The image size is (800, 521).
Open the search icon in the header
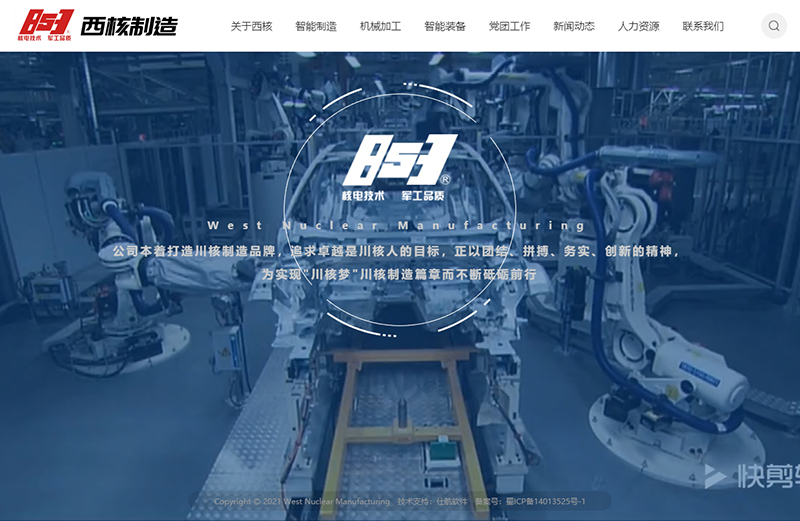773,26
